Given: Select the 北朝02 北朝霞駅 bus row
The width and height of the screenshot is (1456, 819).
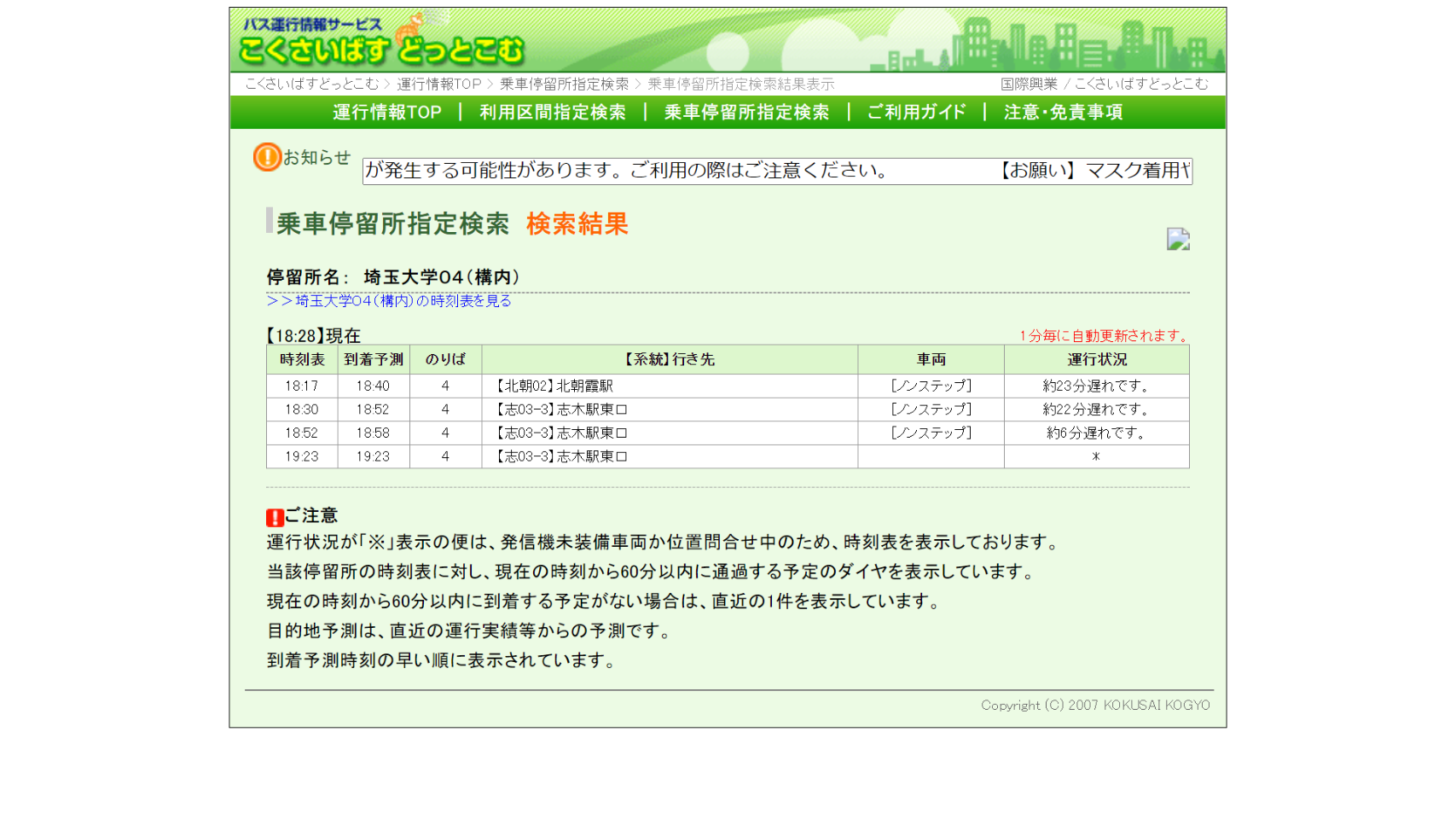Looking at the screenshot, I should pyautogui.click(x=554, y=386).
